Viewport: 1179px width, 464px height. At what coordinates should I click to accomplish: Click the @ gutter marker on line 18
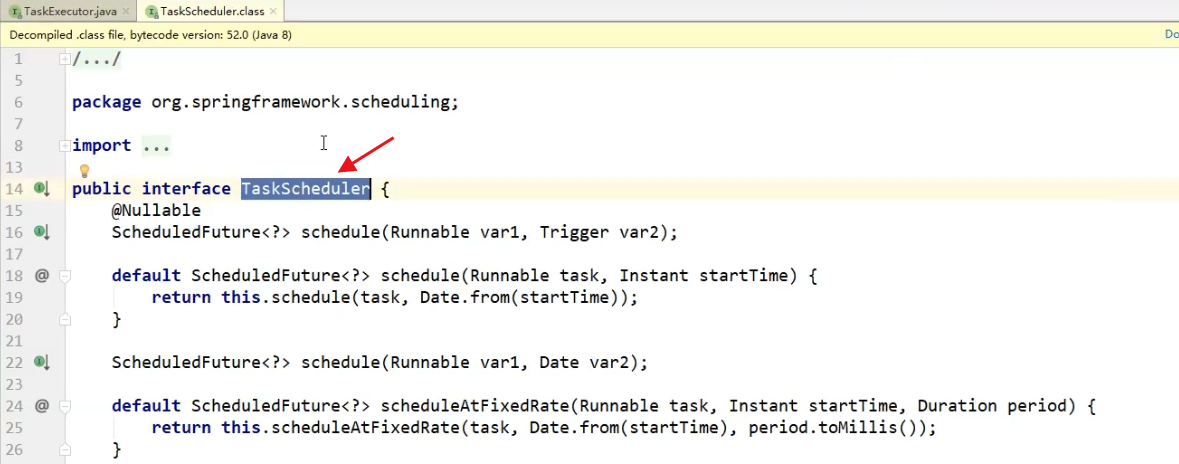pos(42,275)
